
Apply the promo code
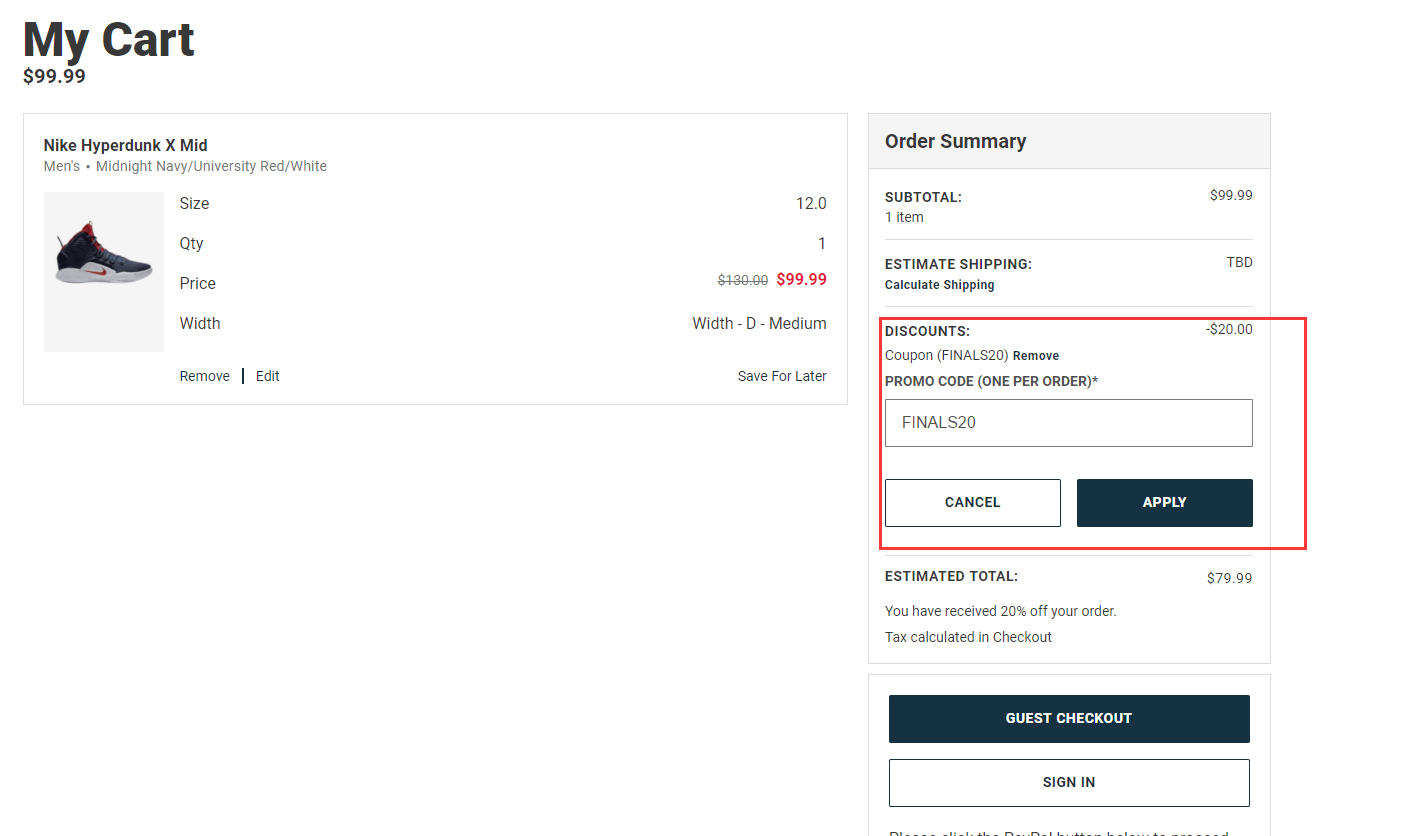click(x=1165, y=503)
